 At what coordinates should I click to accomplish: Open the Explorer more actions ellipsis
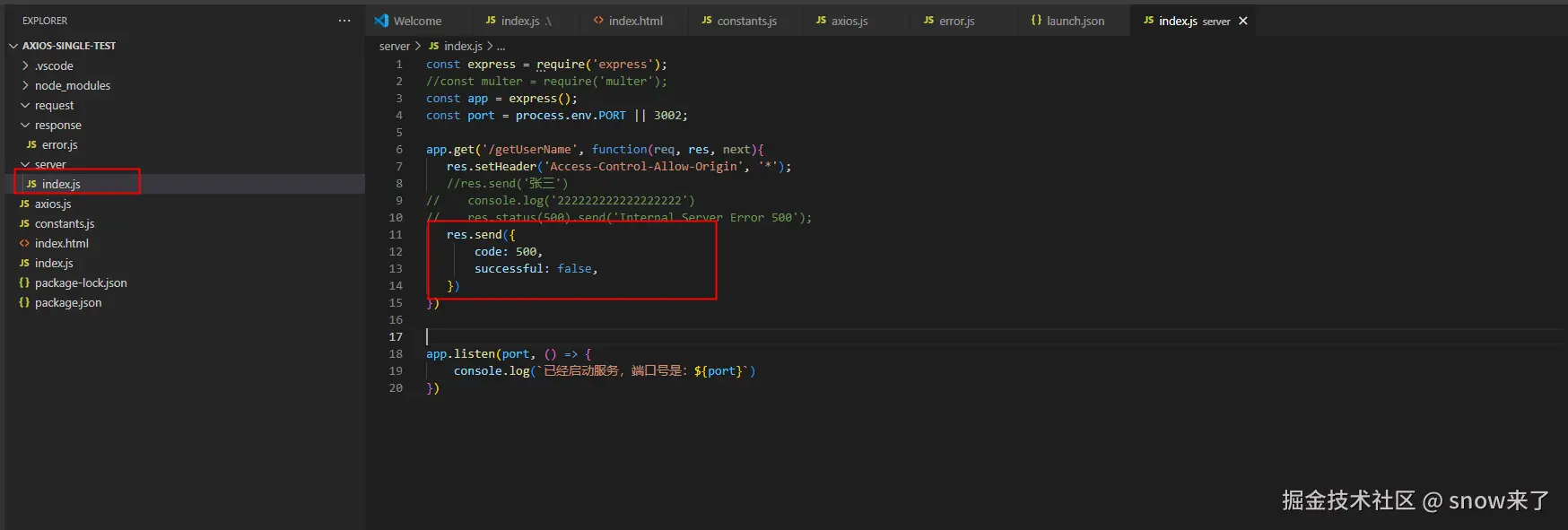click(344, 21)
